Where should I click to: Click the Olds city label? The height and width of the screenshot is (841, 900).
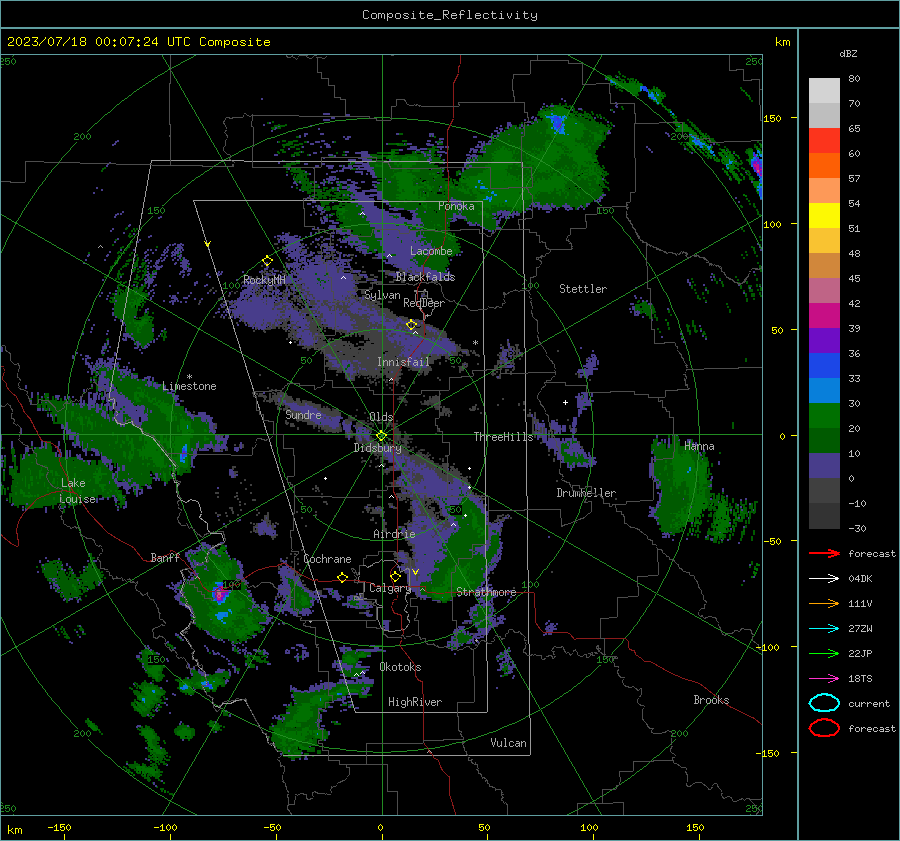pos(381,417)
